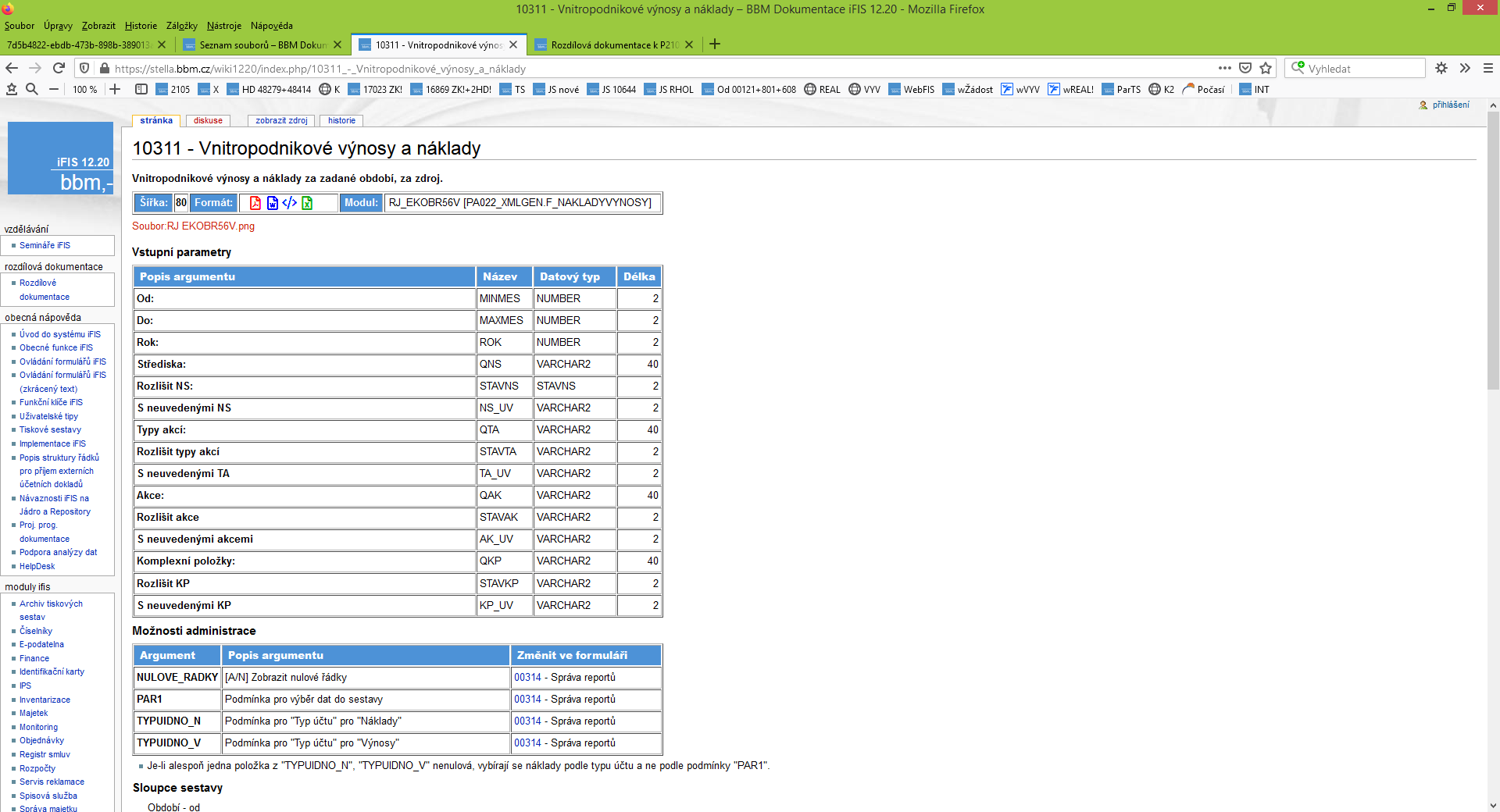Click the přihlášení login link

pyautogui.click(x=1451, y=105)
